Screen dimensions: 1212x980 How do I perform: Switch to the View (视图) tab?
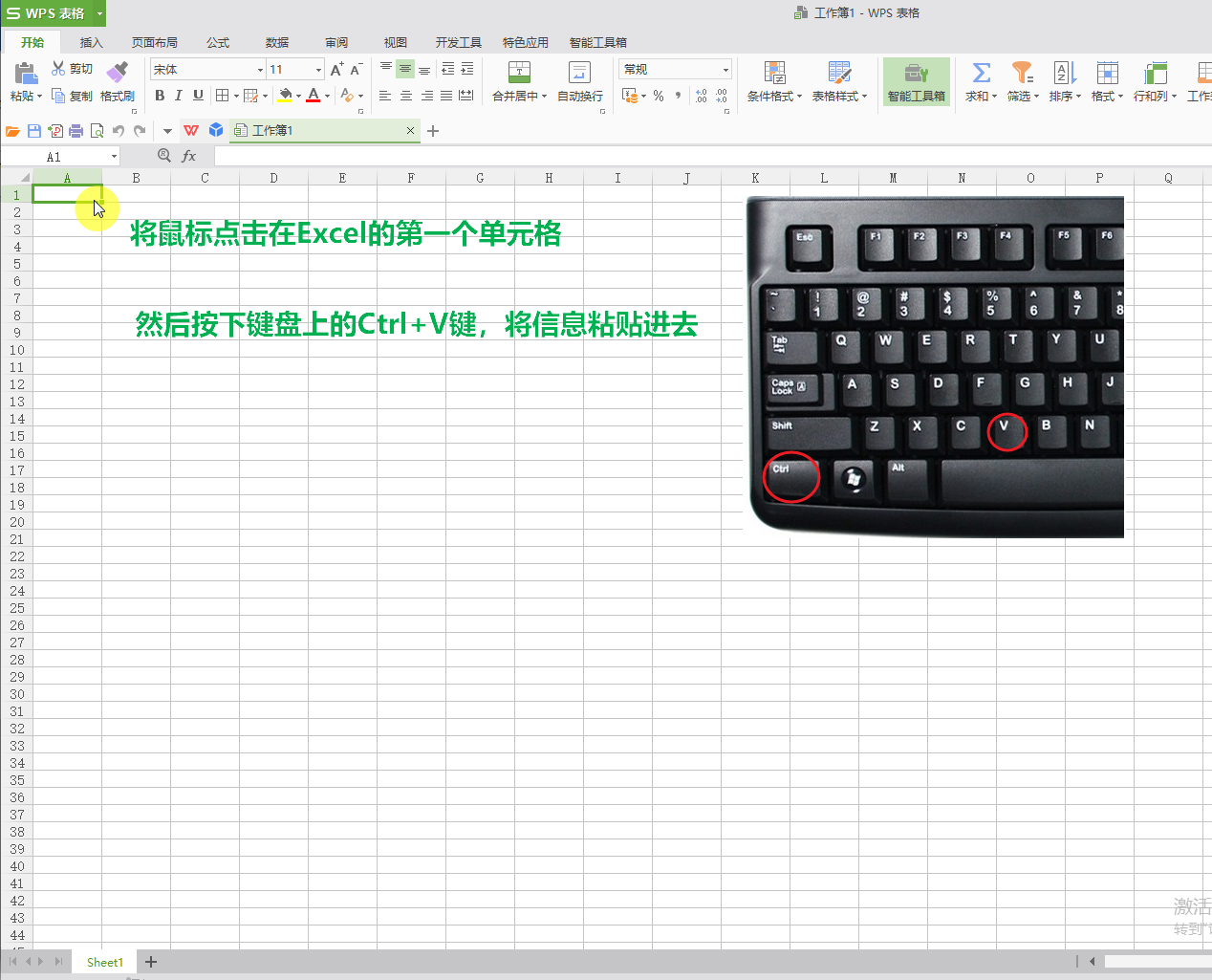point(396,42)
